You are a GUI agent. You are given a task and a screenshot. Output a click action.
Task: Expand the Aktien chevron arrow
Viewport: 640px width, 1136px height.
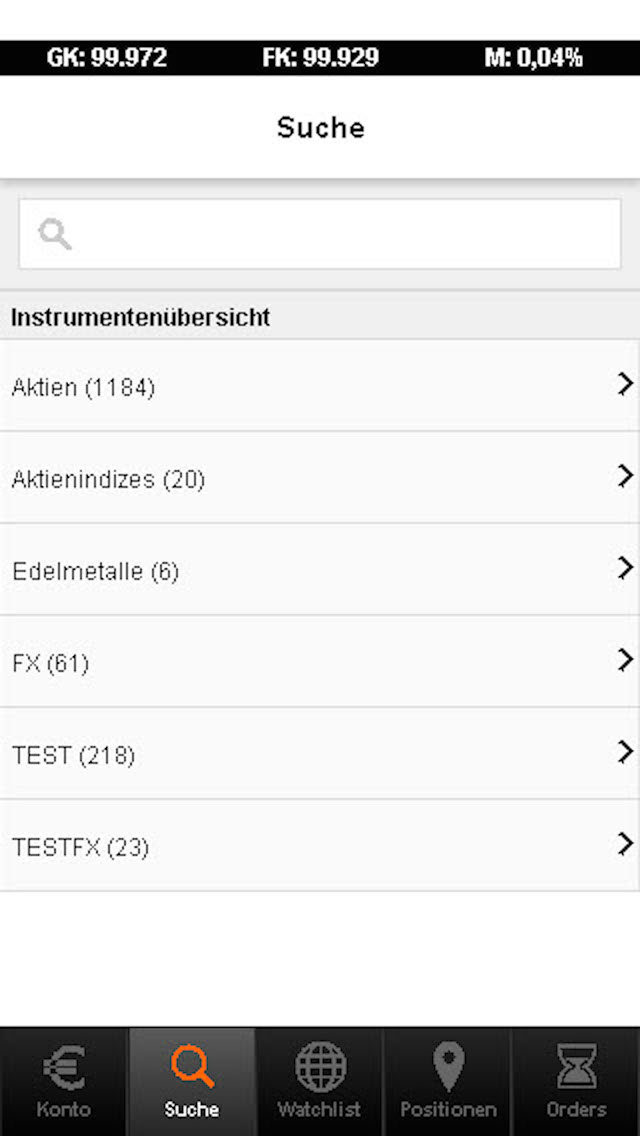[x=626, y=384]
